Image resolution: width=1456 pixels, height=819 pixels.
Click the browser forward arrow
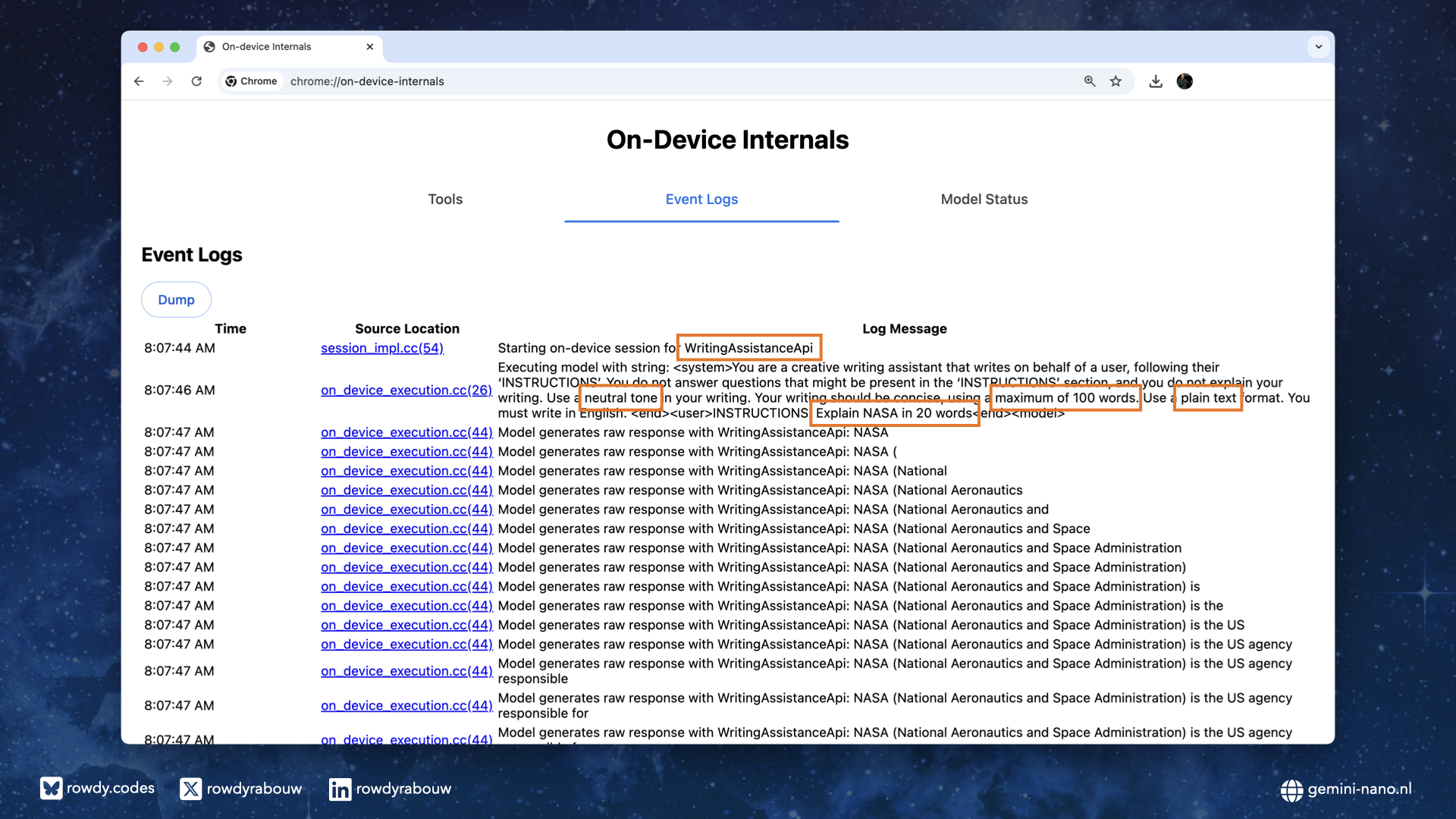(168, 81)
